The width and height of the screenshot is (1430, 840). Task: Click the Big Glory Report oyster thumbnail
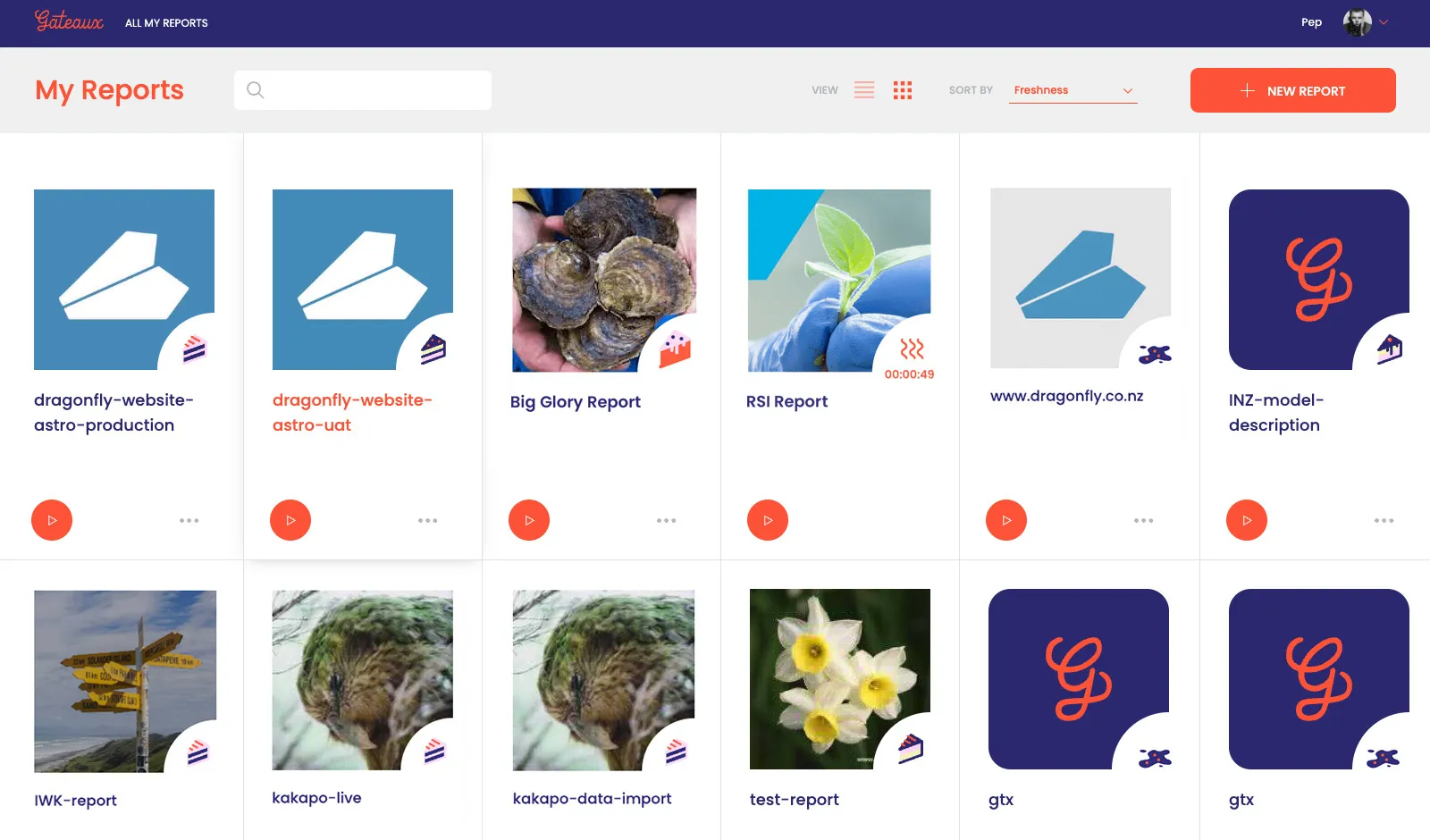coord(604,280)
